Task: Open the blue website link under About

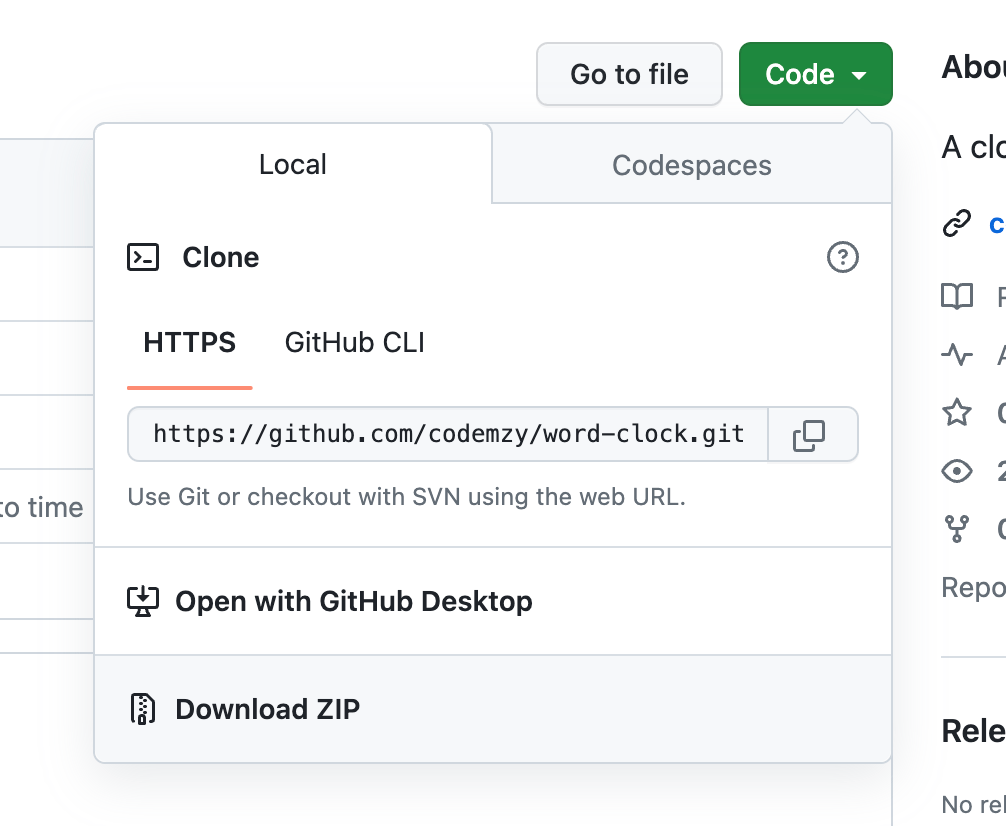Action: [x=997, y=224]
